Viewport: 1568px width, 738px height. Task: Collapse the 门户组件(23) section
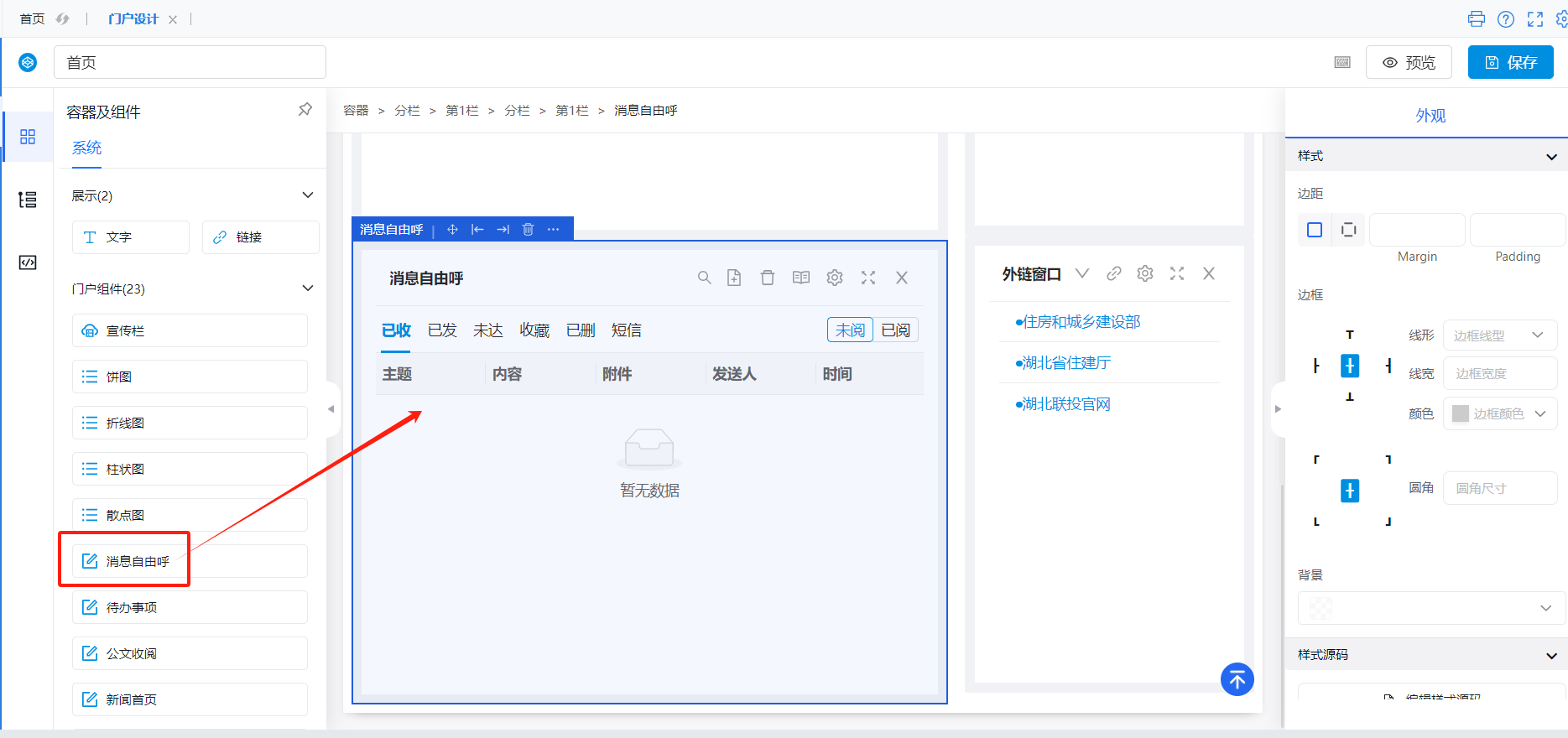pyautogui.click(x=308, y=288)
